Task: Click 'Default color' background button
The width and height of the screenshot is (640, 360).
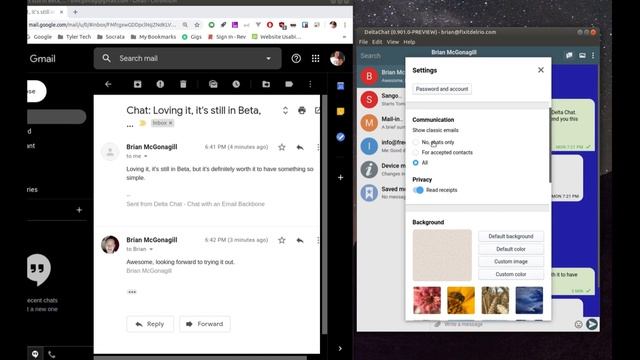Action: (511, 249)
